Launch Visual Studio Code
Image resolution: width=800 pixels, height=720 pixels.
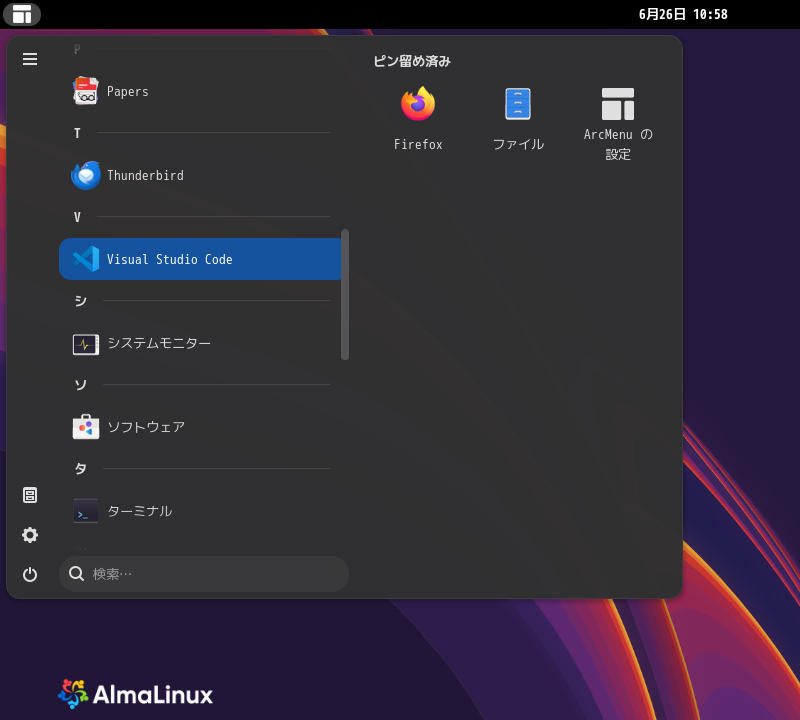[x=200, y=259]
